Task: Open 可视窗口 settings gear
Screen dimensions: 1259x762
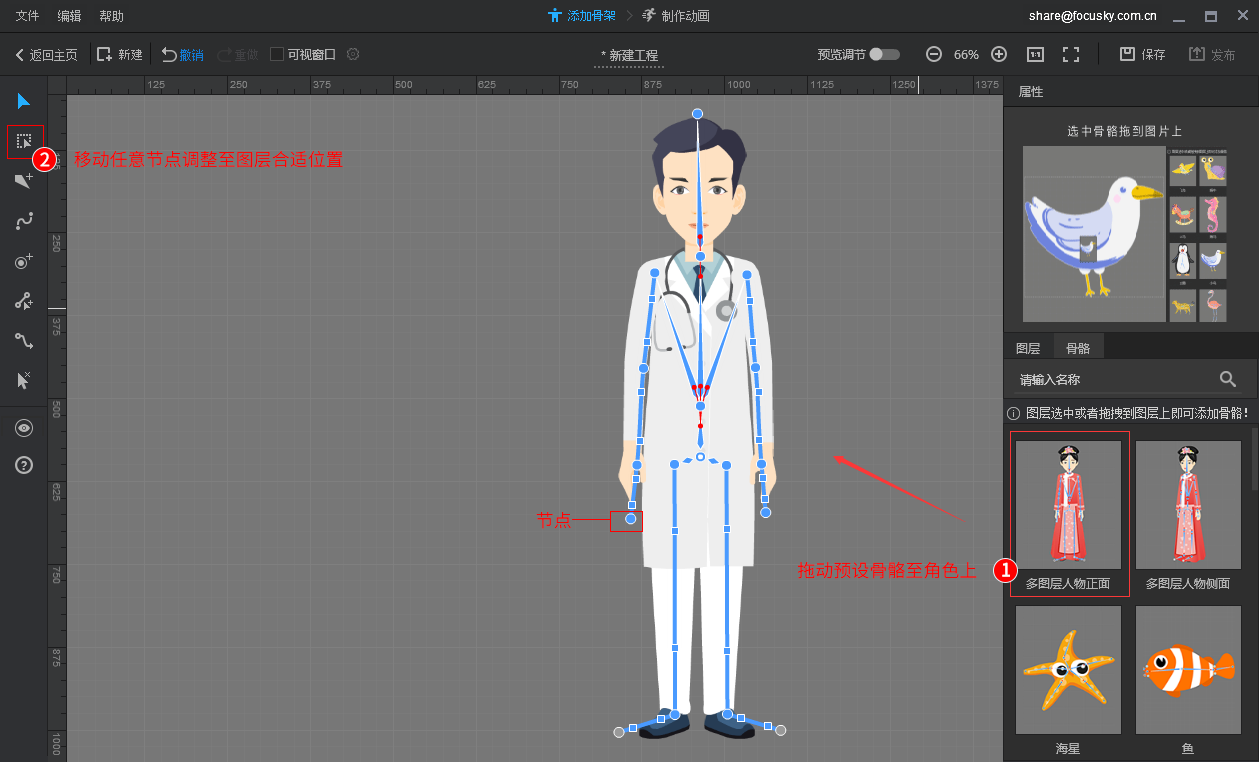Action: click(353, 54)
